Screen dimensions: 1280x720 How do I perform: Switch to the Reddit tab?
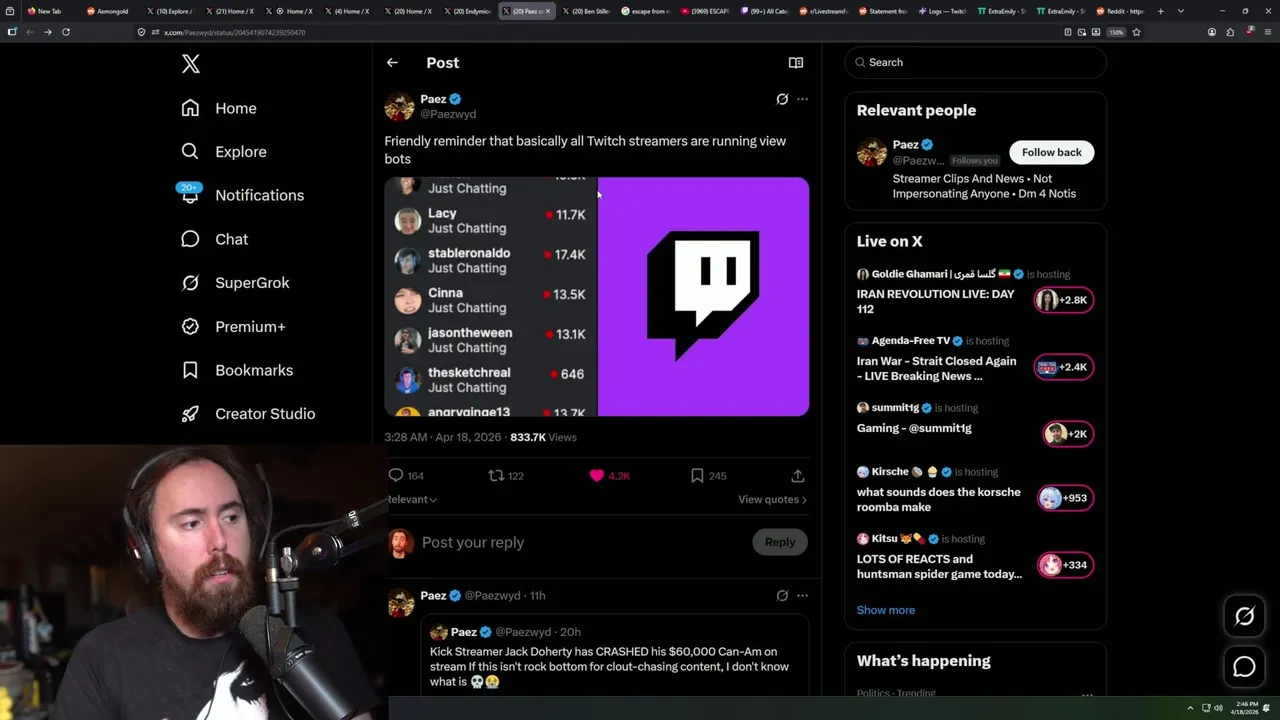click(x=1120, y=11)
